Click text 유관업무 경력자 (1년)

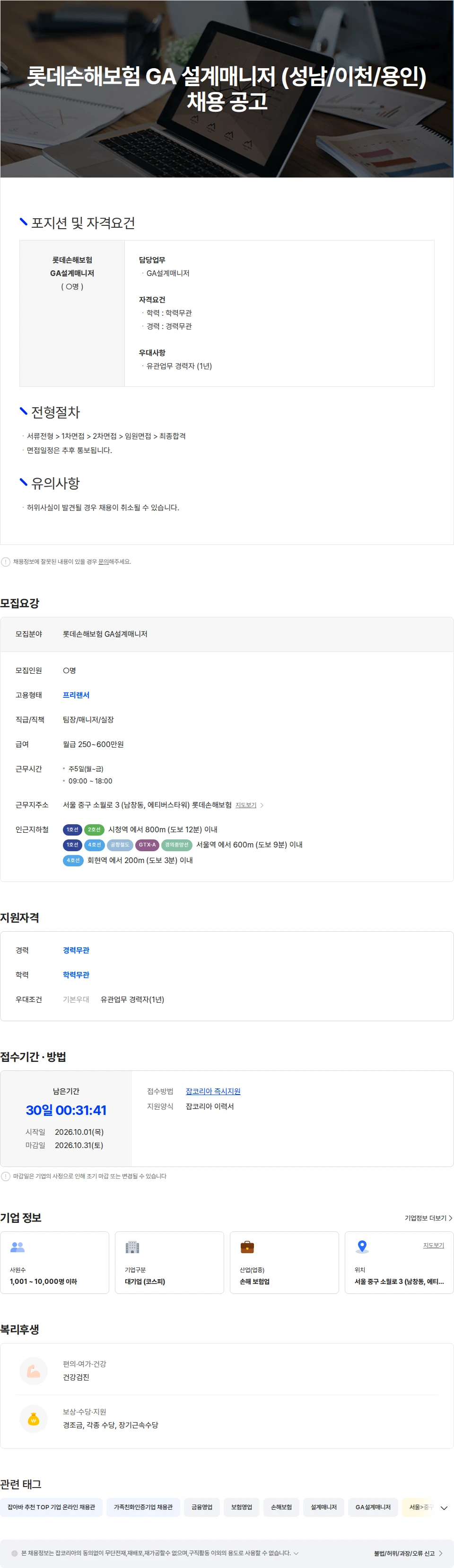pos(179,366)
